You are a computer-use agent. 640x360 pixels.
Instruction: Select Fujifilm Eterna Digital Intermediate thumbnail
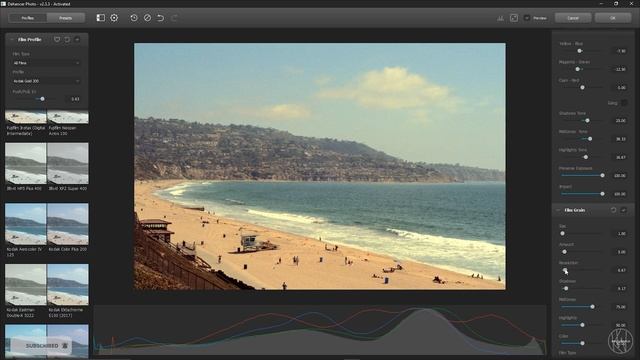(x=25, y=117)
